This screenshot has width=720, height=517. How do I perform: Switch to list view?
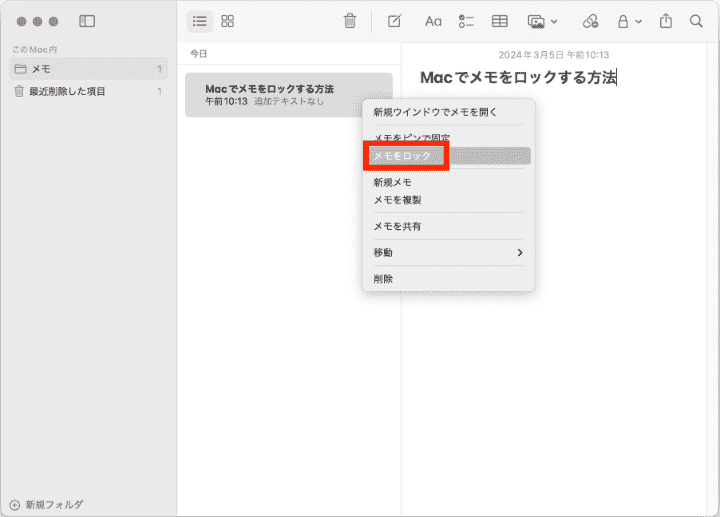click(x=200, y=21)
